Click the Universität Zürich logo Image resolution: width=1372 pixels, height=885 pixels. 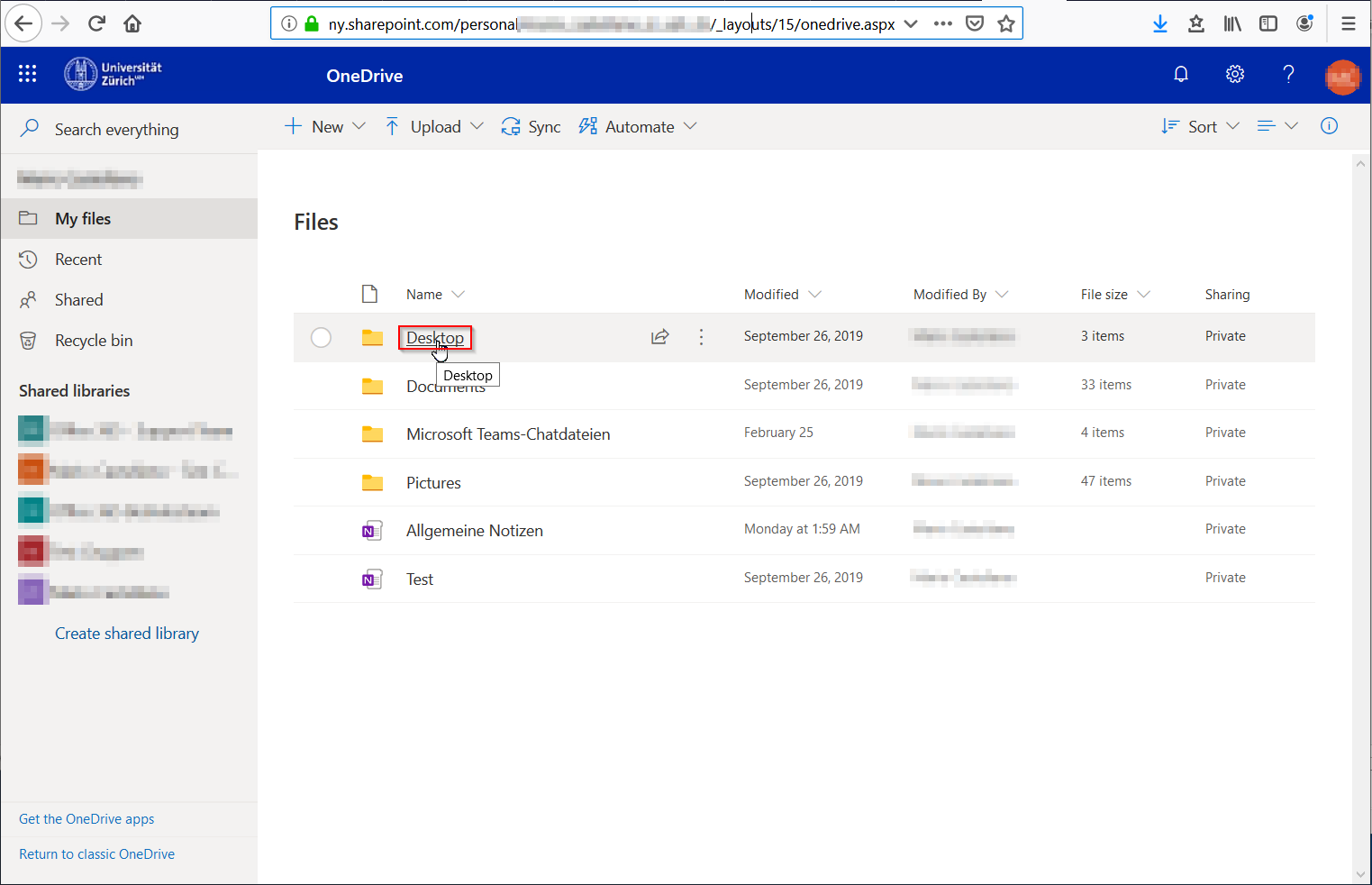pos(114,74)
